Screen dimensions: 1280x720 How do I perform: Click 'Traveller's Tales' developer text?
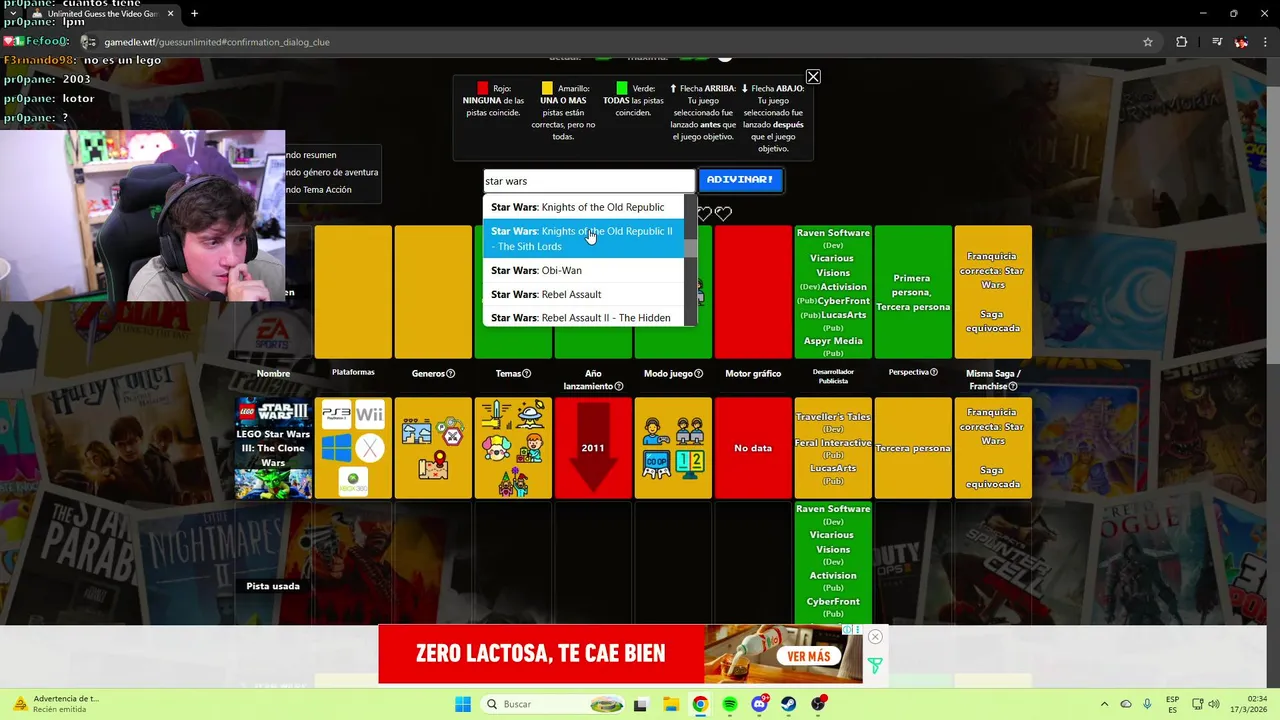click(x=833, y=417)
